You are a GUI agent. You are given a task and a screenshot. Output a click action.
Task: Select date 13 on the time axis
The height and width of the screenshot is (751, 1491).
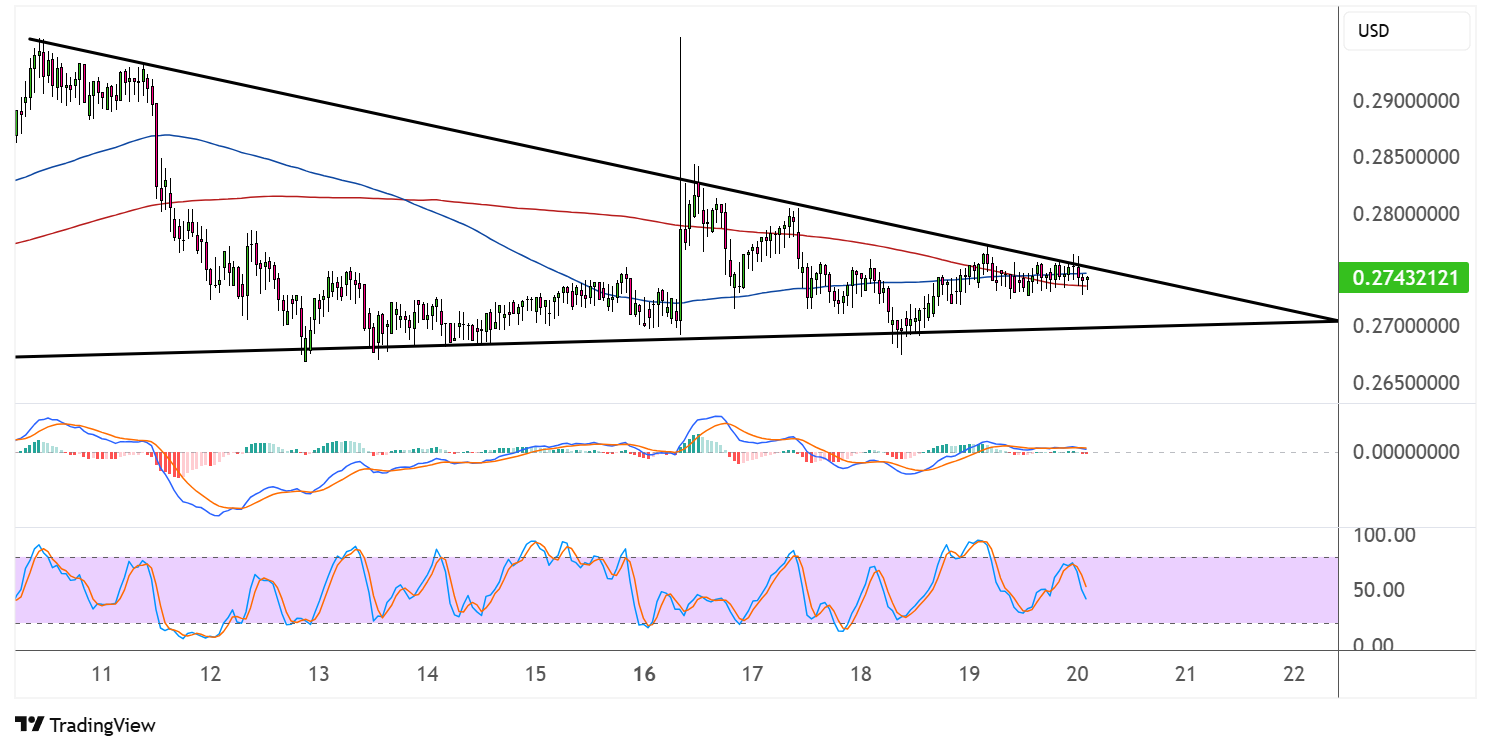click(318, 674)
